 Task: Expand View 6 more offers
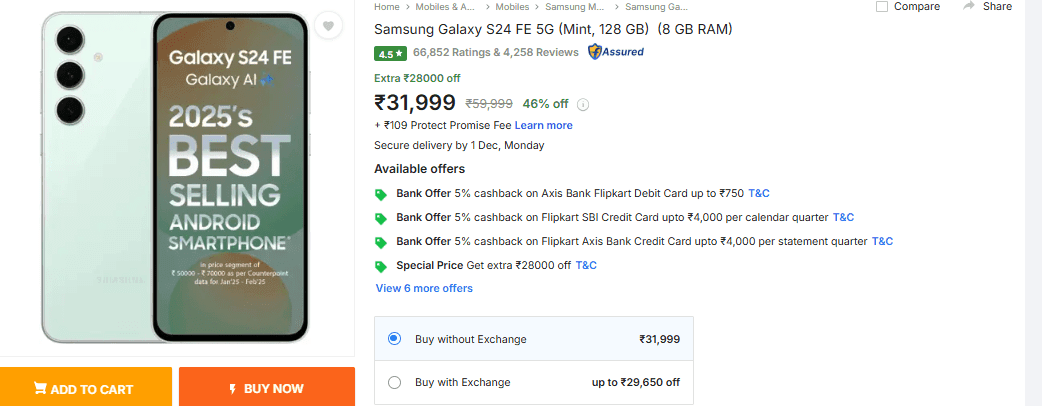click(424, 288)
